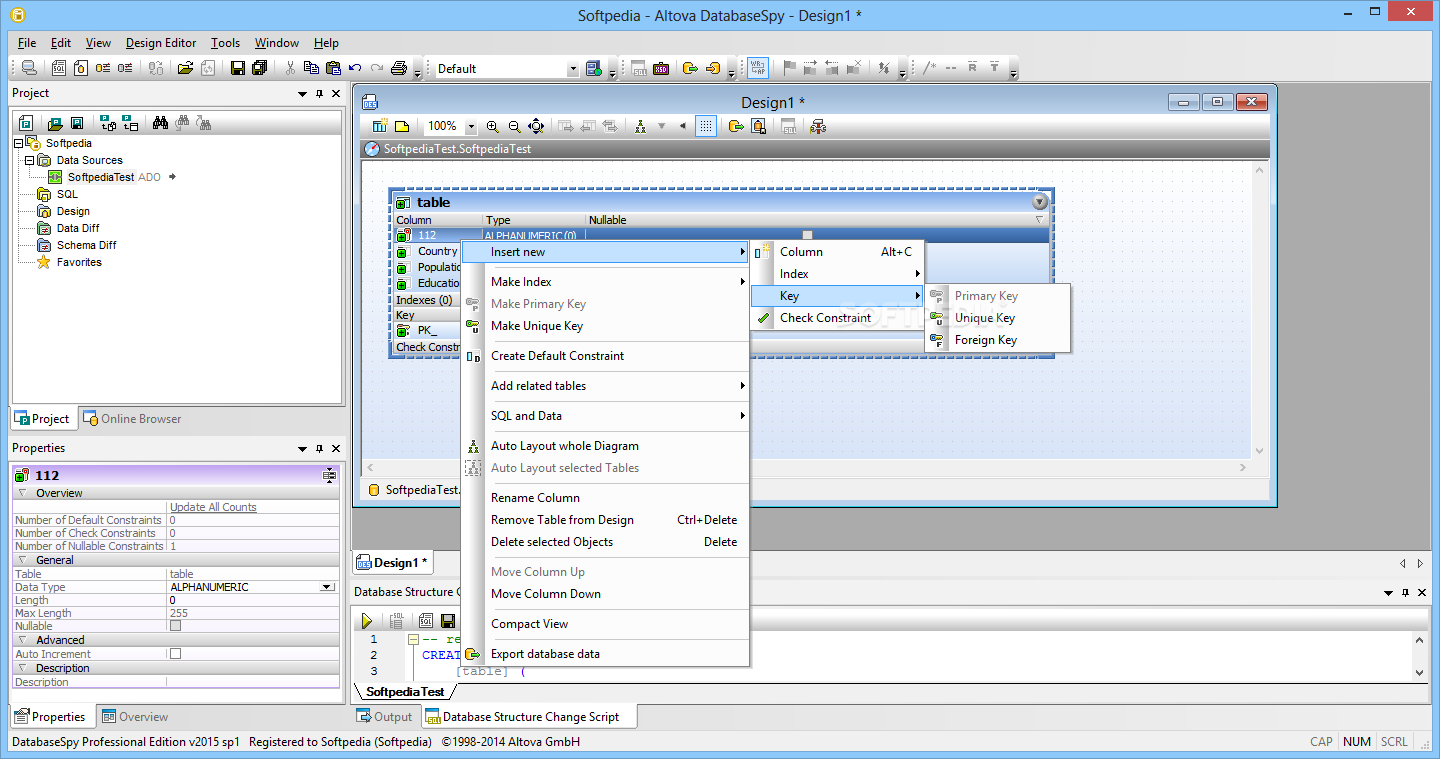The height and width of the screenshot is (759, 1440).
Task: Pin the Project panel with pushpin icon
Action: pos(319,93)
